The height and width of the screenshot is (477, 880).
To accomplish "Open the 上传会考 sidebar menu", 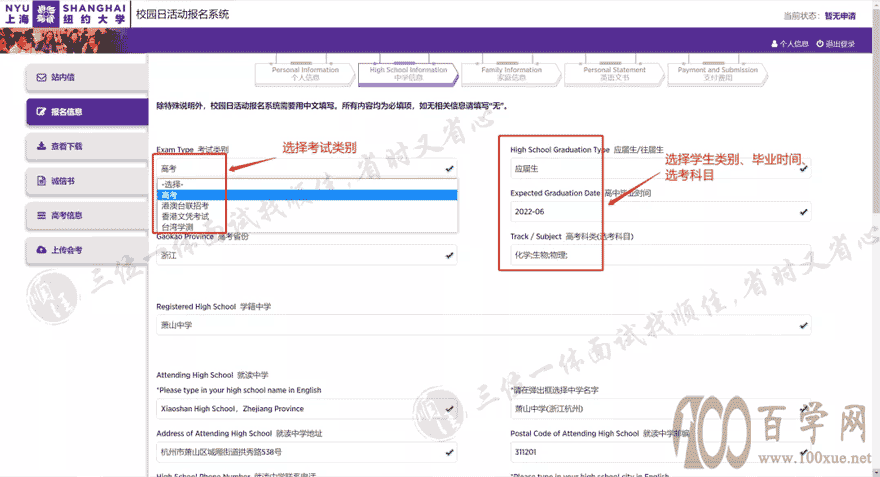I will (87, 250).
